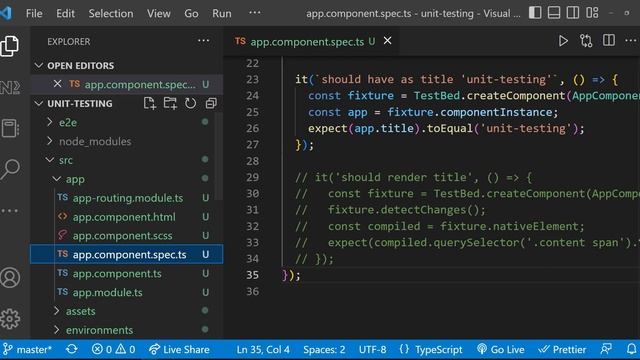
Task: Change file encoding UTF-8 in status bar
Action: pyautogui.click(x=372, y=349)
